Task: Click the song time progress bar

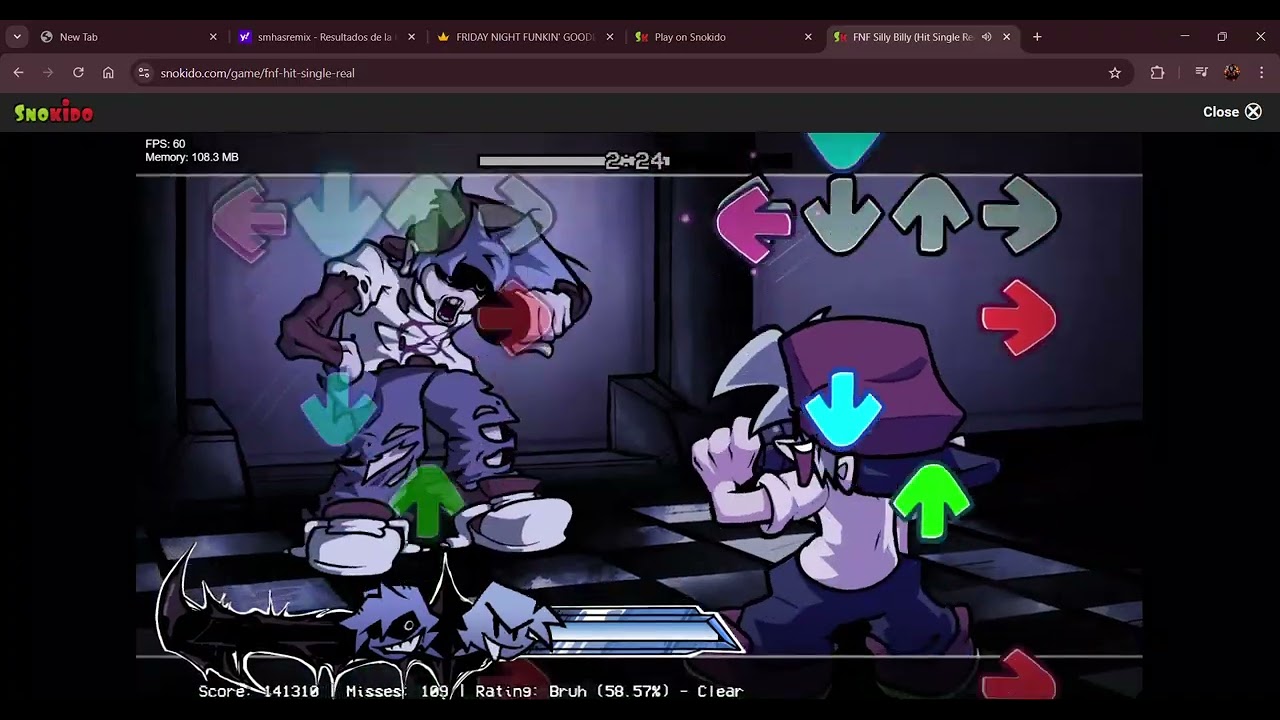Action: [x=635, y=160]
